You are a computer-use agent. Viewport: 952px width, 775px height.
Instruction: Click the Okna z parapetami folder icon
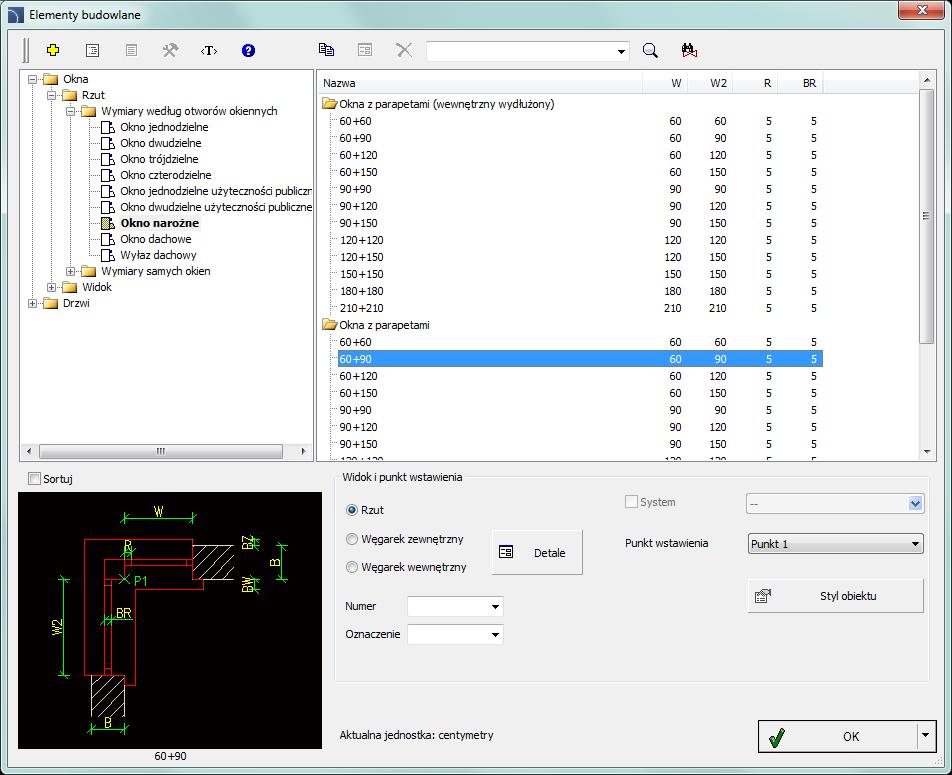pyautogui.click(x=329, y=325)
